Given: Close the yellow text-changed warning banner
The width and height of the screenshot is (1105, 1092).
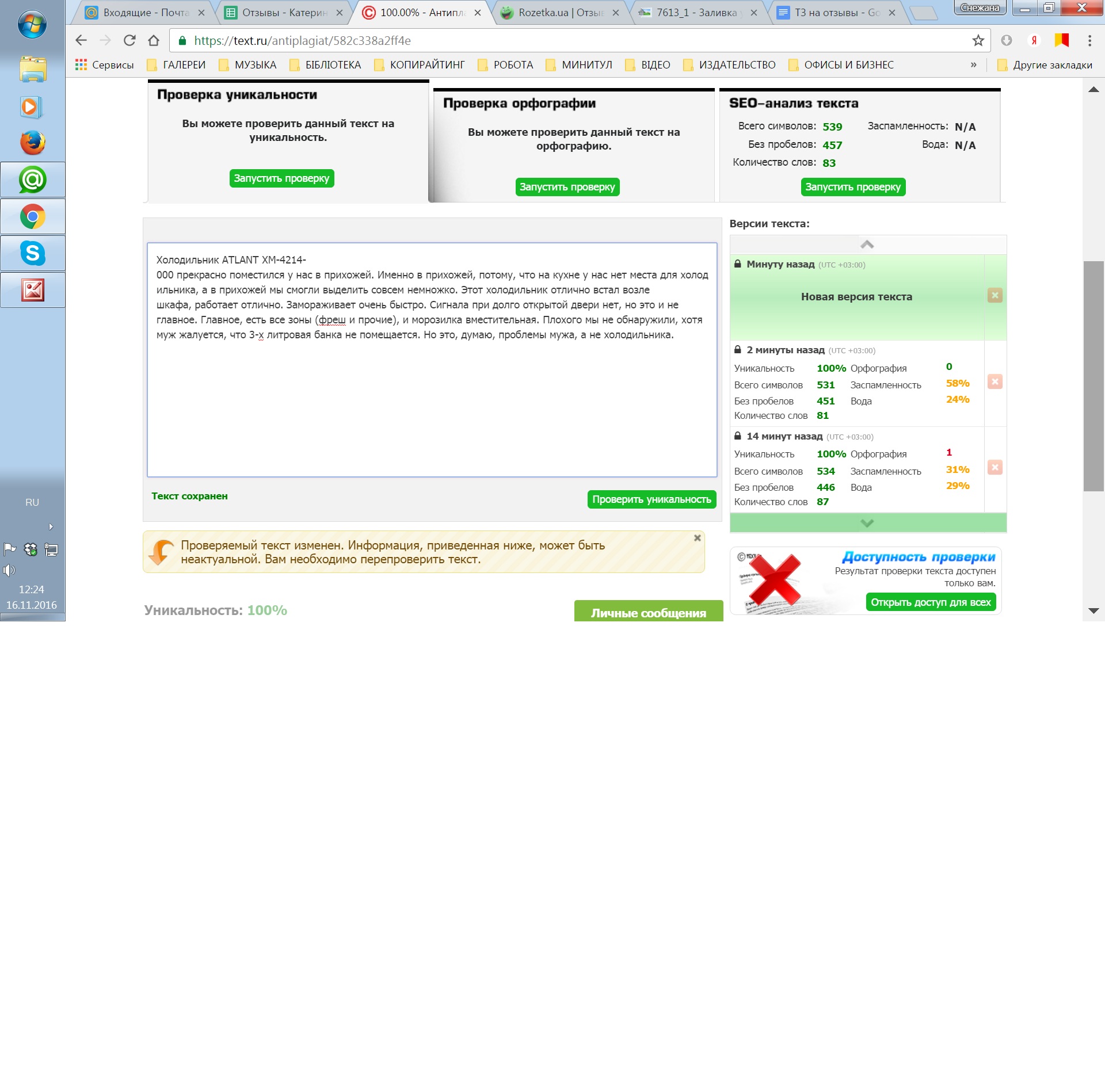Looking at the screenshot, I should [697, 538].
